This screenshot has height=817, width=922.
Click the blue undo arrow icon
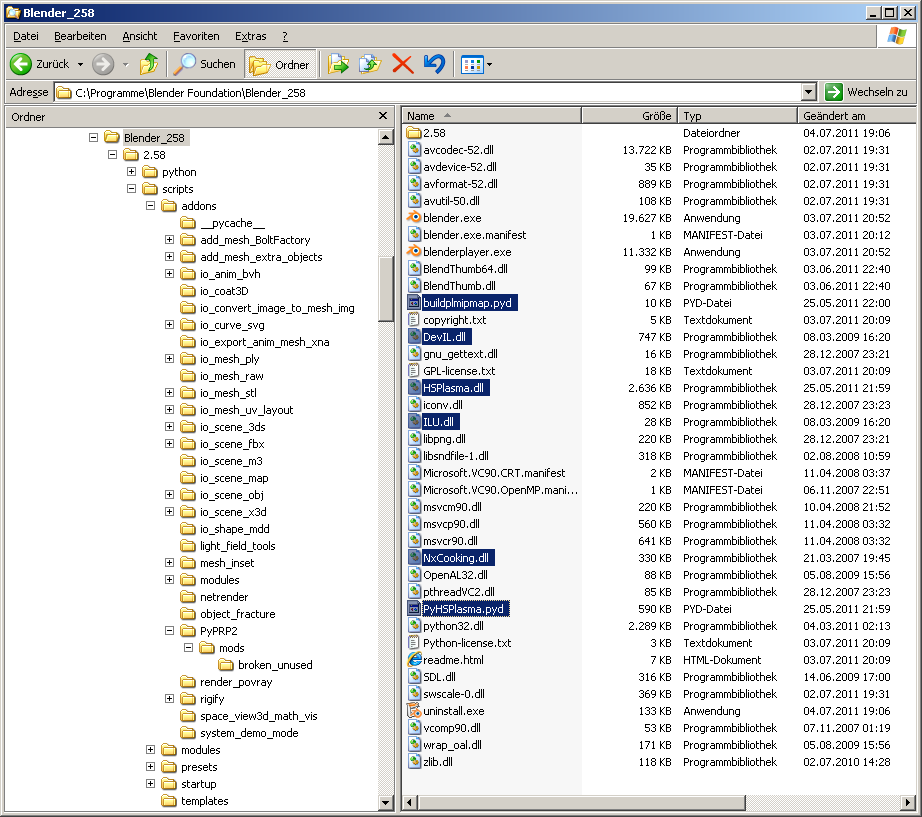tap(435, 64)
